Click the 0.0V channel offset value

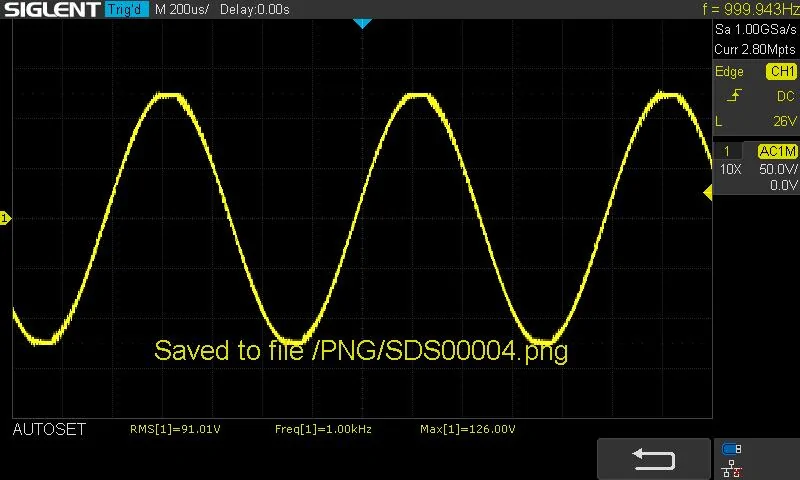click(x=784, y=185)
